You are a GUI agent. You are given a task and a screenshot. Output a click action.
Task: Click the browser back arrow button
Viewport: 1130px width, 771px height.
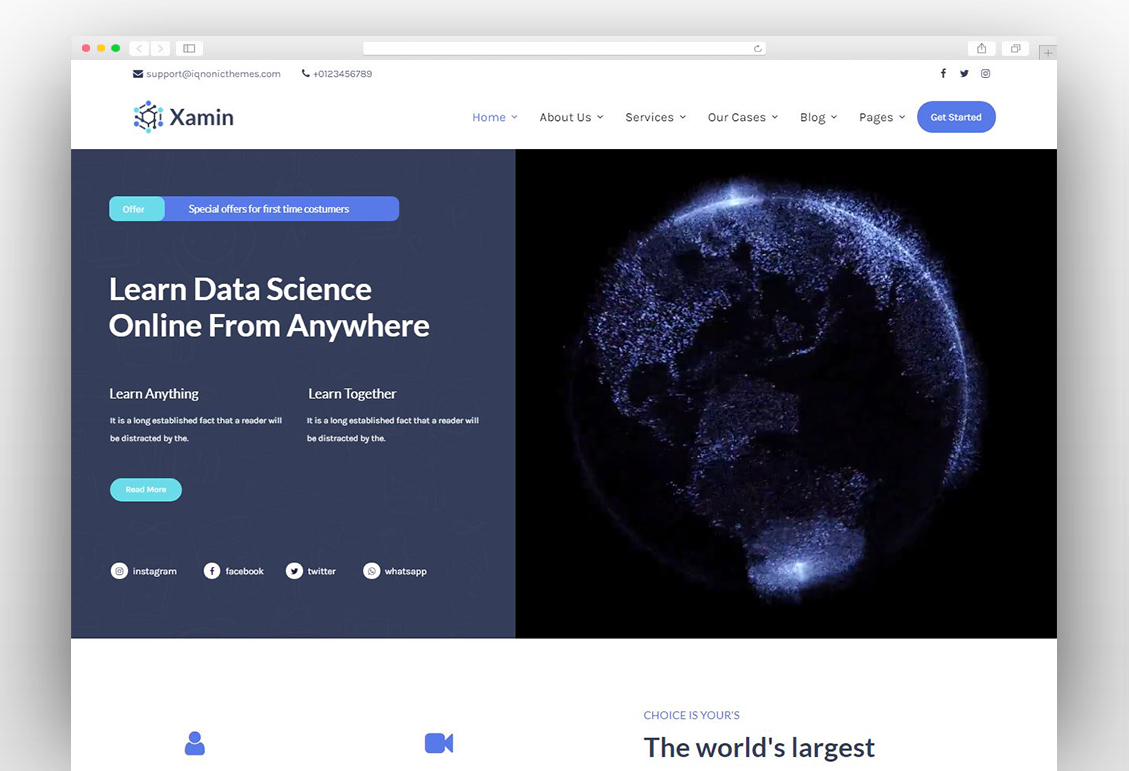point(139,48)
